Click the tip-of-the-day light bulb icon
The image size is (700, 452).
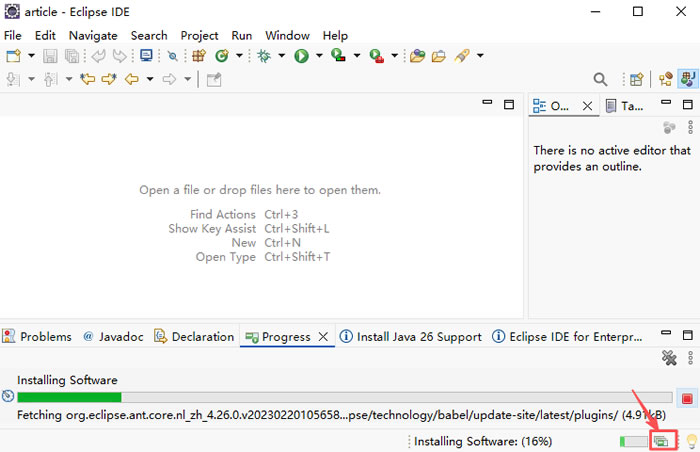pos(688,441)
